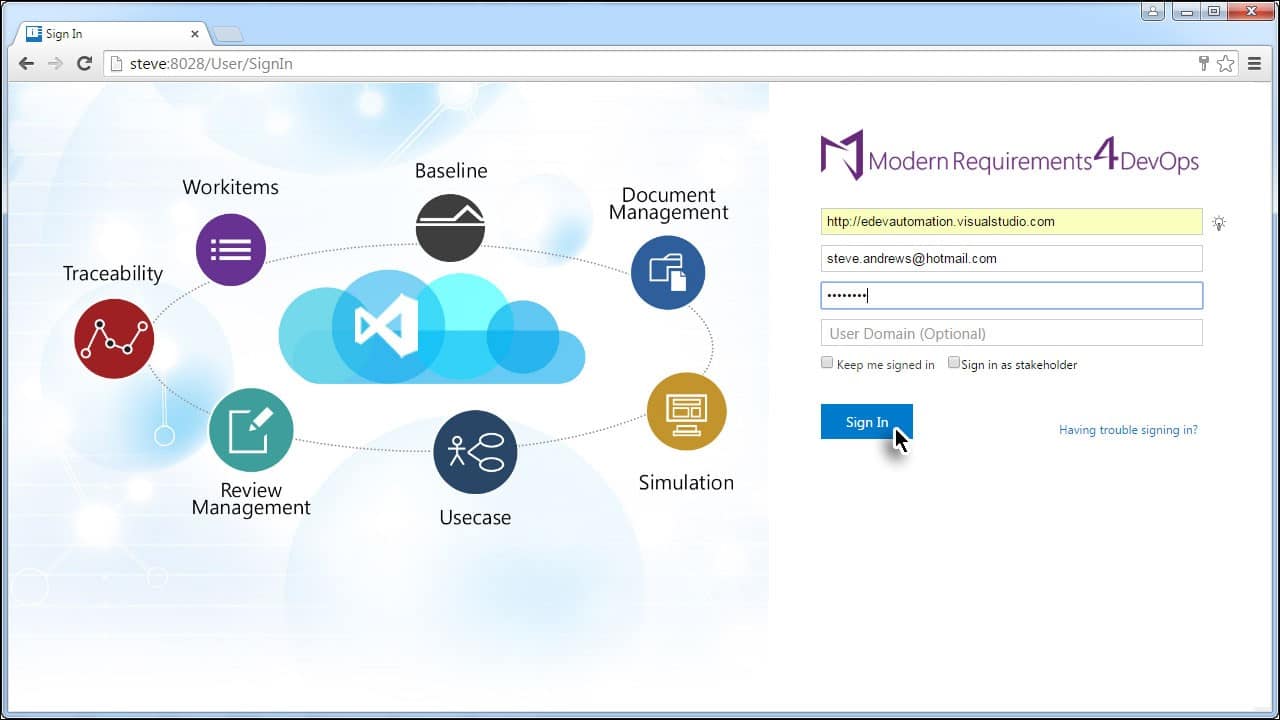Focus the server URL input field
1280x720 pixels.
pos(1011,221)
